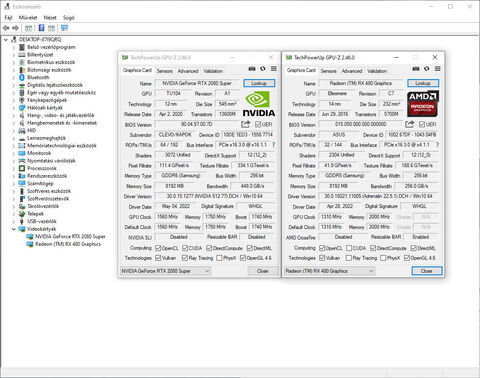
Task: Select Radeon (TM) RX 480 Graphics in device tree
Action: click(68, 244)
